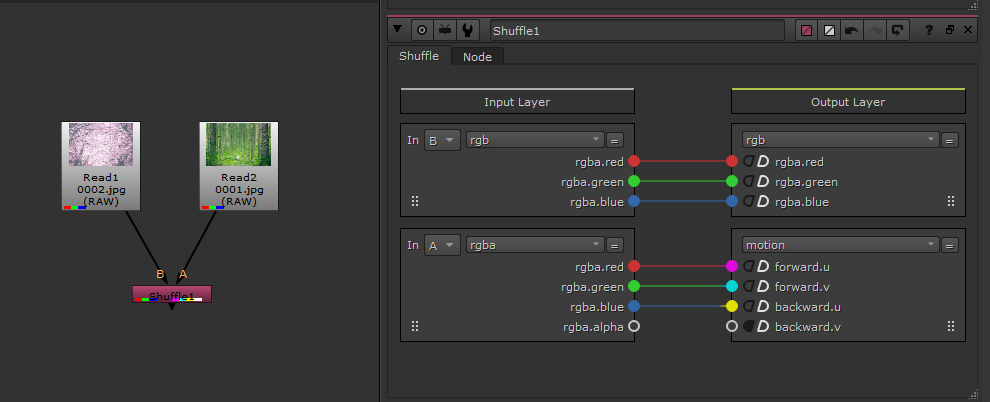Click the black fill icon for forward.u
Viewport: 990px width, 402px height.
(748, 266)
